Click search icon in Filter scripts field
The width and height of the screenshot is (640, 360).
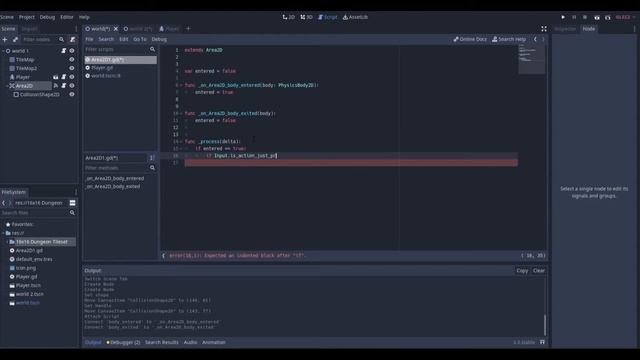tap(153, 49)
